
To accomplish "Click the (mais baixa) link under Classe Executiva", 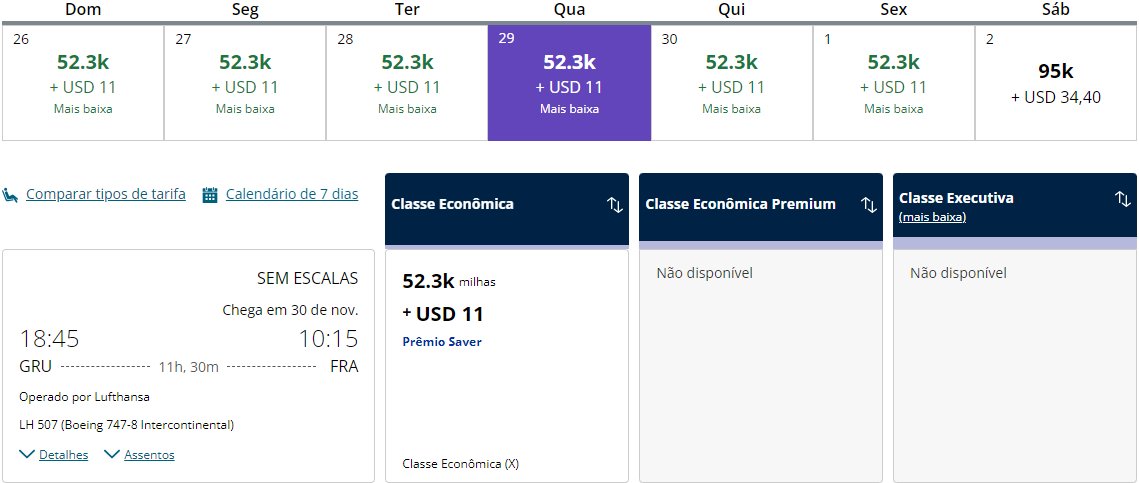I will (933, 217).
